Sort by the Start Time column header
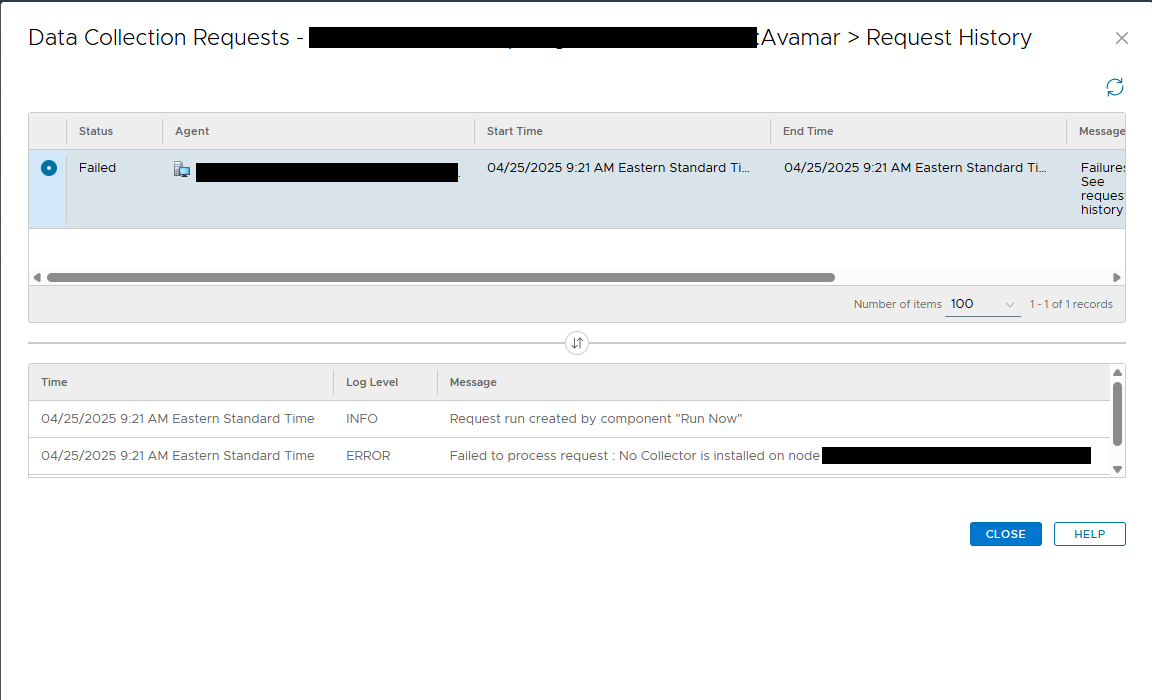This screenshot has height=700, width=1152. click(x=514, y=131)
